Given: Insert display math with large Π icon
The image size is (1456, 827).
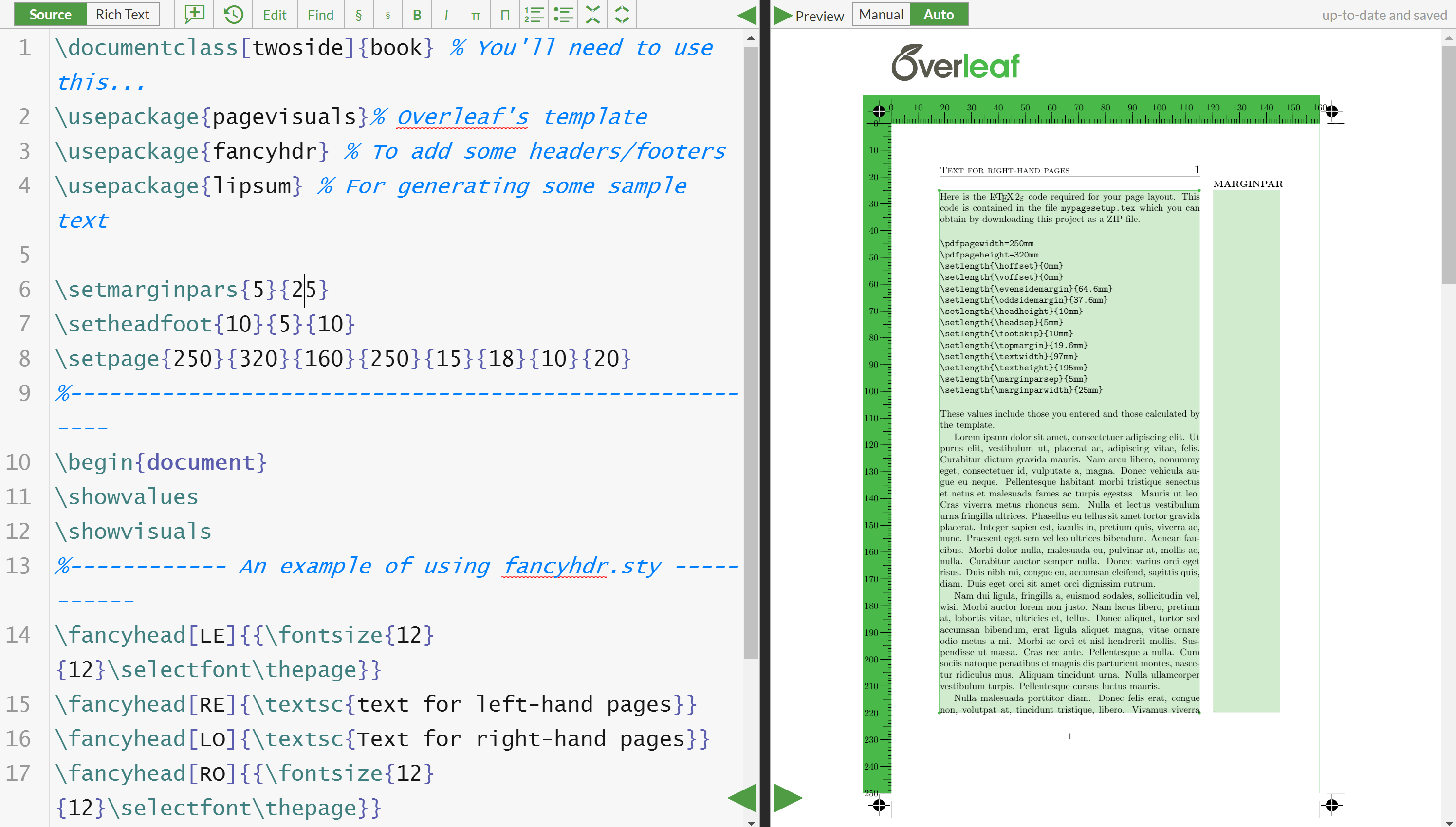Looking at the screenshot, I should [x=505, y=14].
